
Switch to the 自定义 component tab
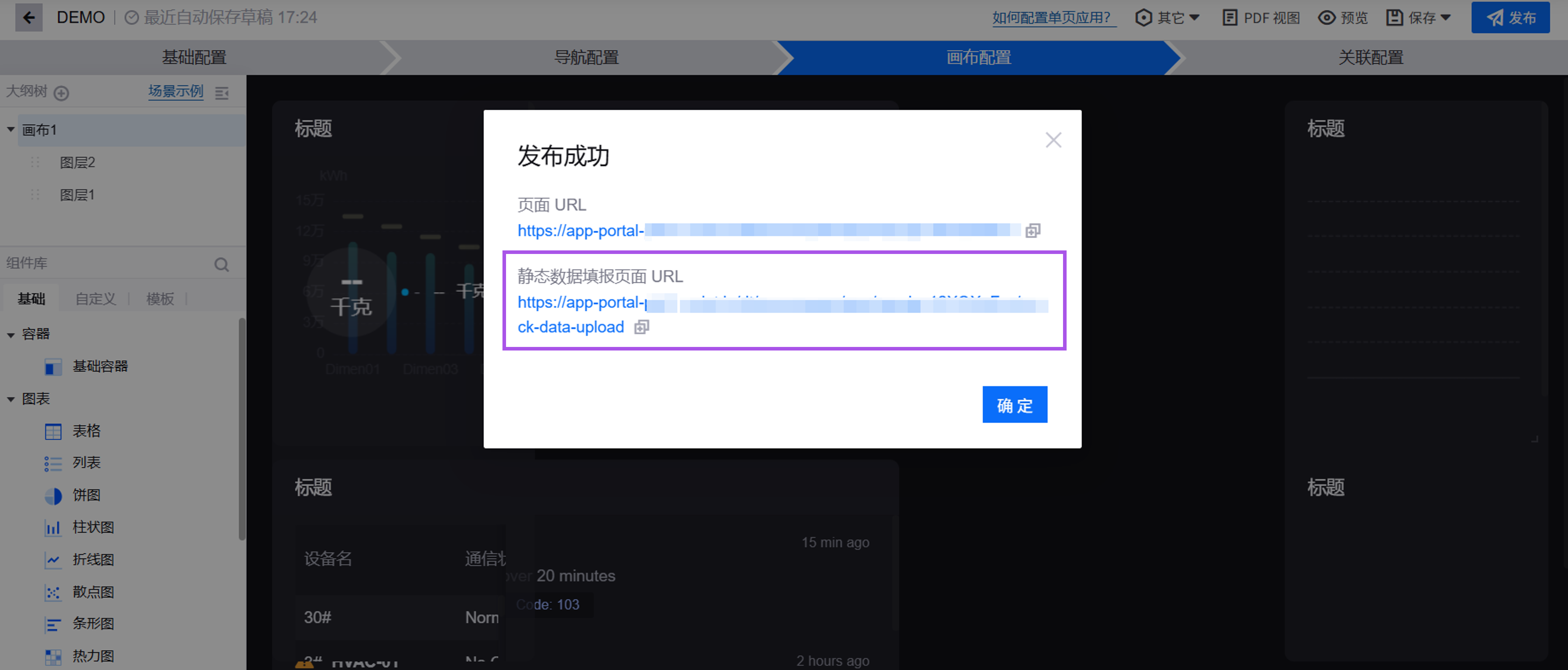(94, 297)
